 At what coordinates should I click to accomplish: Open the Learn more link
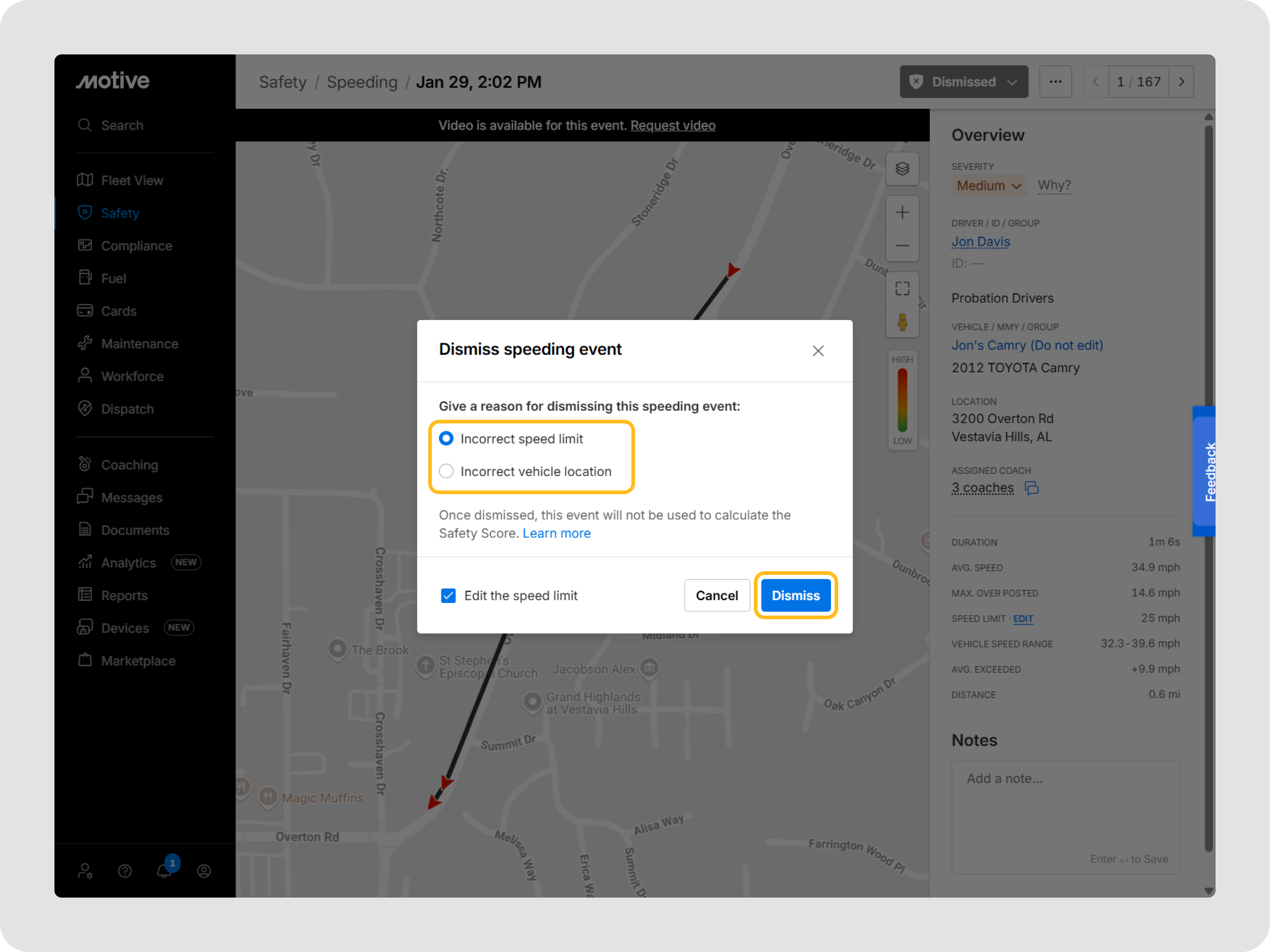coord(556,533)
